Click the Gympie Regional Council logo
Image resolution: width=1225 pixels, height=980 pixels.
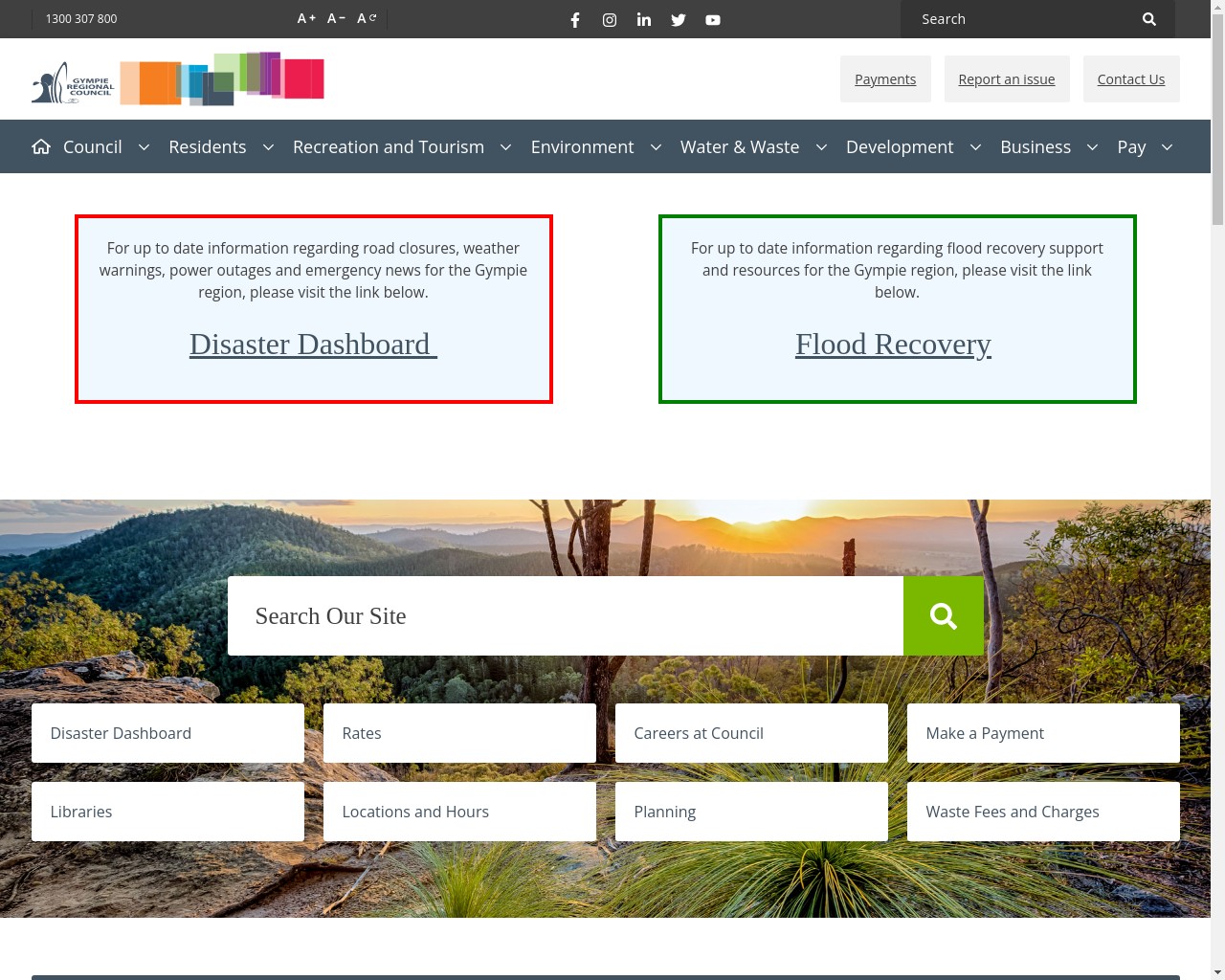click(x=178, y=79)
